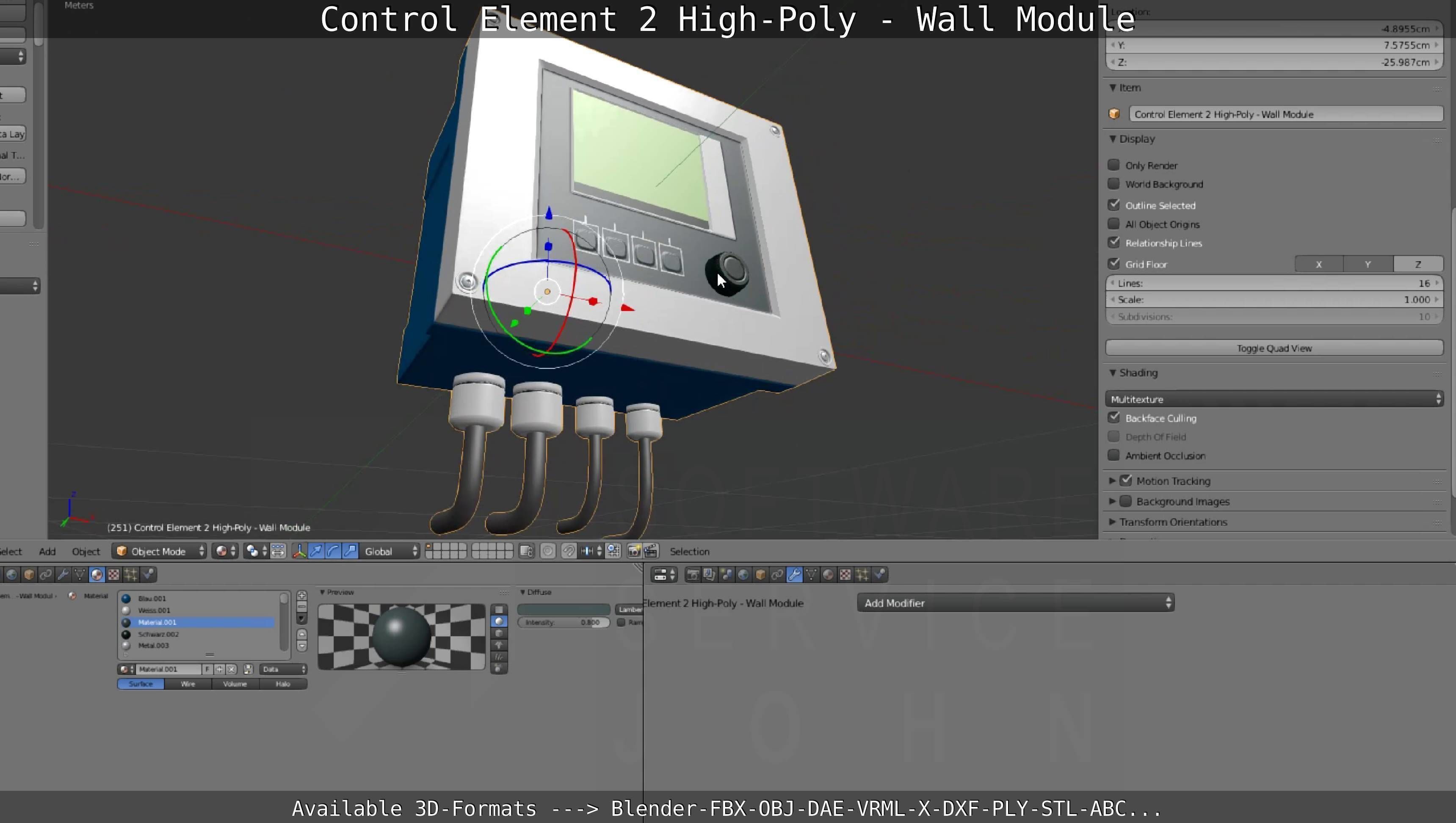1456x823 pixels.
Task: Click the diffuse color swatch
Action: [564, 609]
